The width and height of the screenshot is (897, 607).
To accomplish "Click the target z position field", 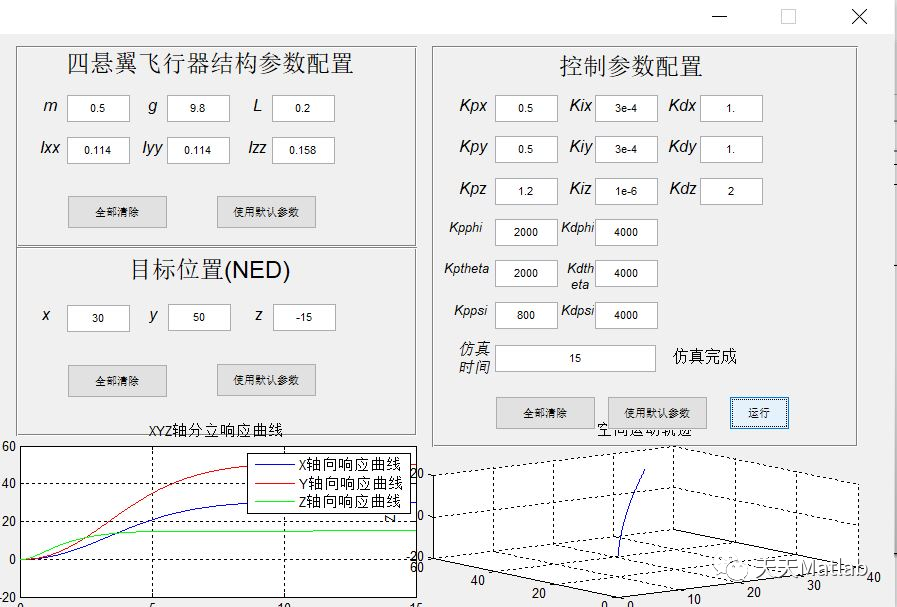I will [304, 318].
